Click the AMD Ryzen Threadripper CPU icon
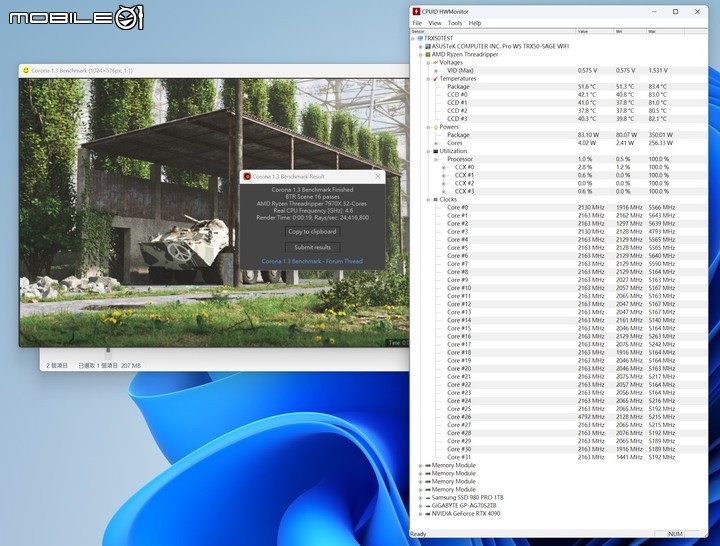720x546 pixels. pos(428,55)
